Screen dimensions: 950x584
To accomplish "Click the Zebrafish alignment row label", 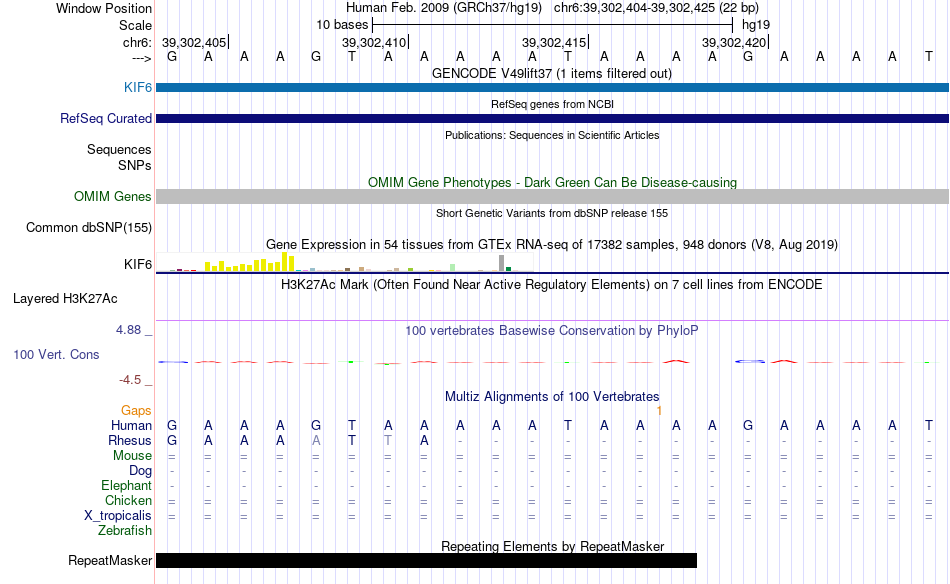I will coord(125,530).
